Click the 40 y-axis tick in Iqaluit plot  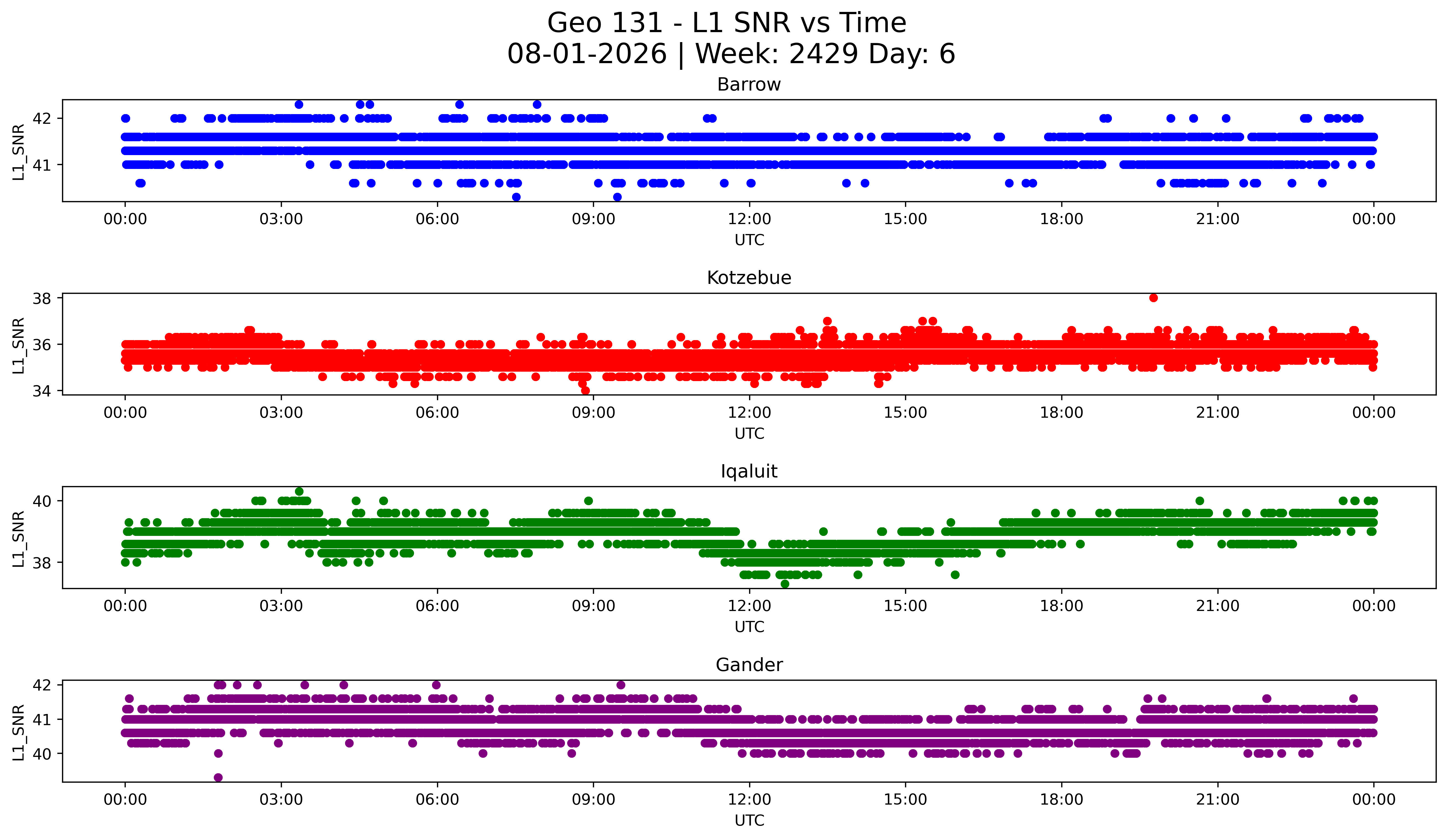[42, 501]
